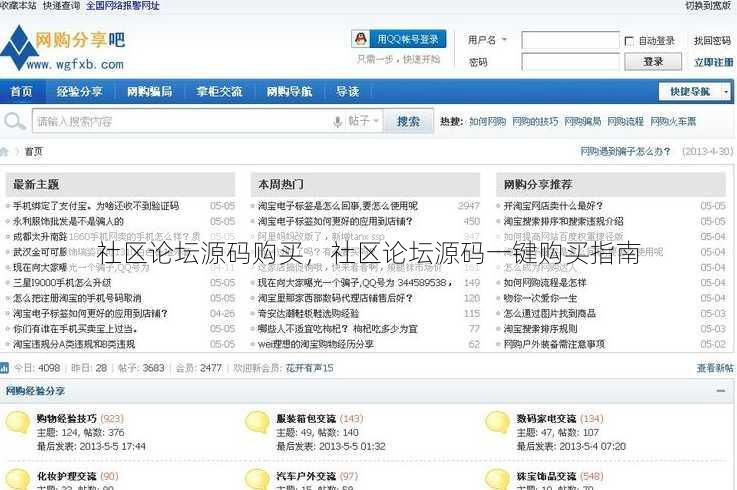The image size is (737, 490).
Task: Open post 开淘宝网店卖什么最好?
Action: coord(553,206)
